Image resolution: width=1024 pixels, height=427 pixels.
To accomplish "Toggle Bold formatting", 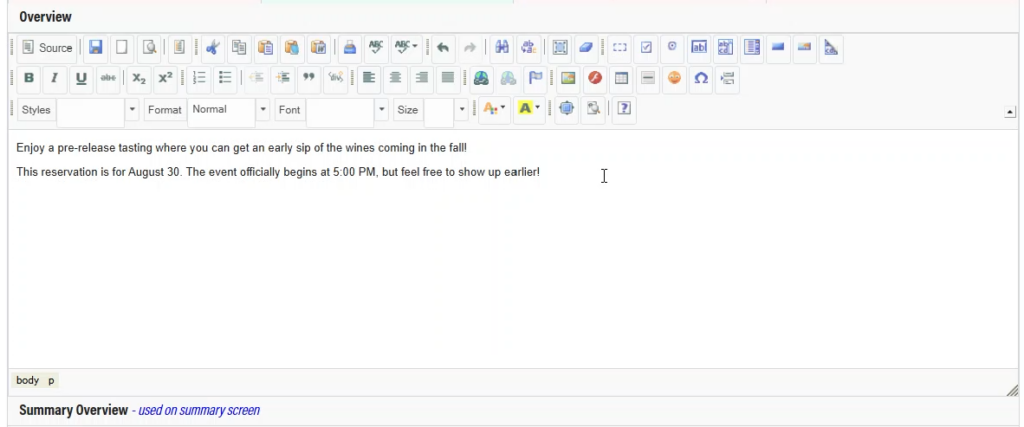I will tap(28, 78).
